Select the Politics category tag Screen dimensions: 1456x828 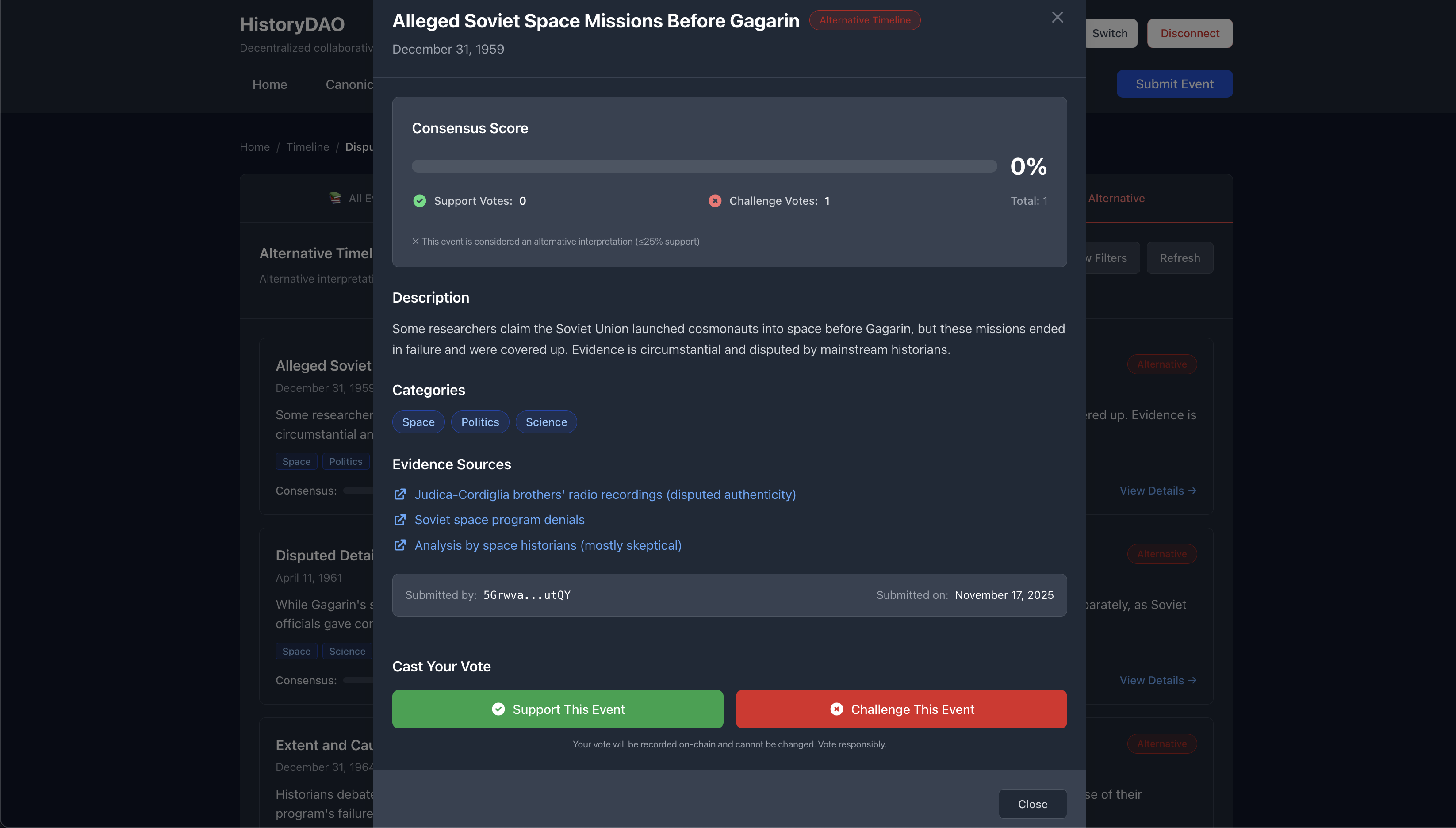pyautogui.click(x=480, y=422)
